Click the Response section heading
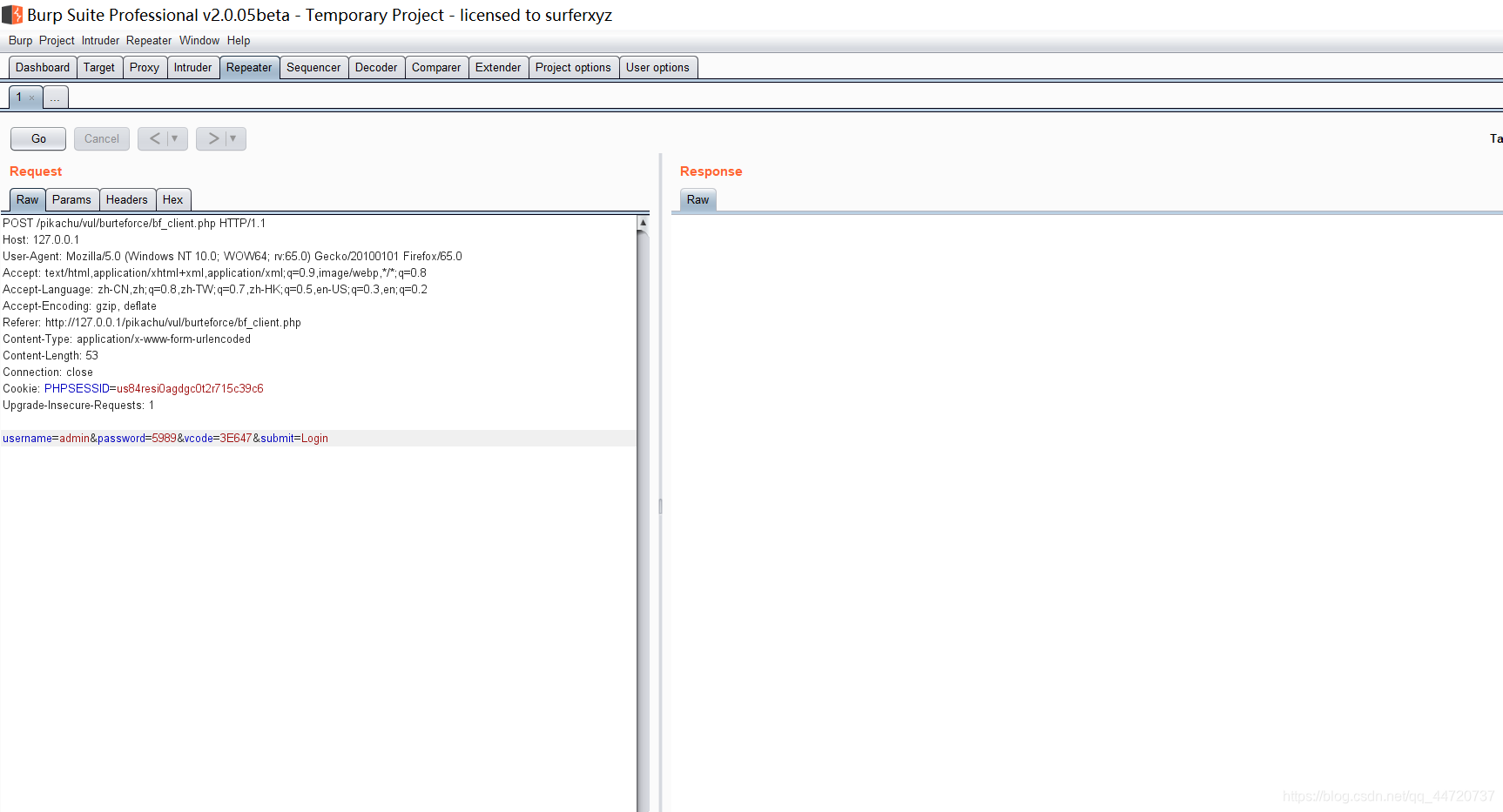Image resolution: width=1503 pixels, height=812 pixels. (x=711, y=171)
